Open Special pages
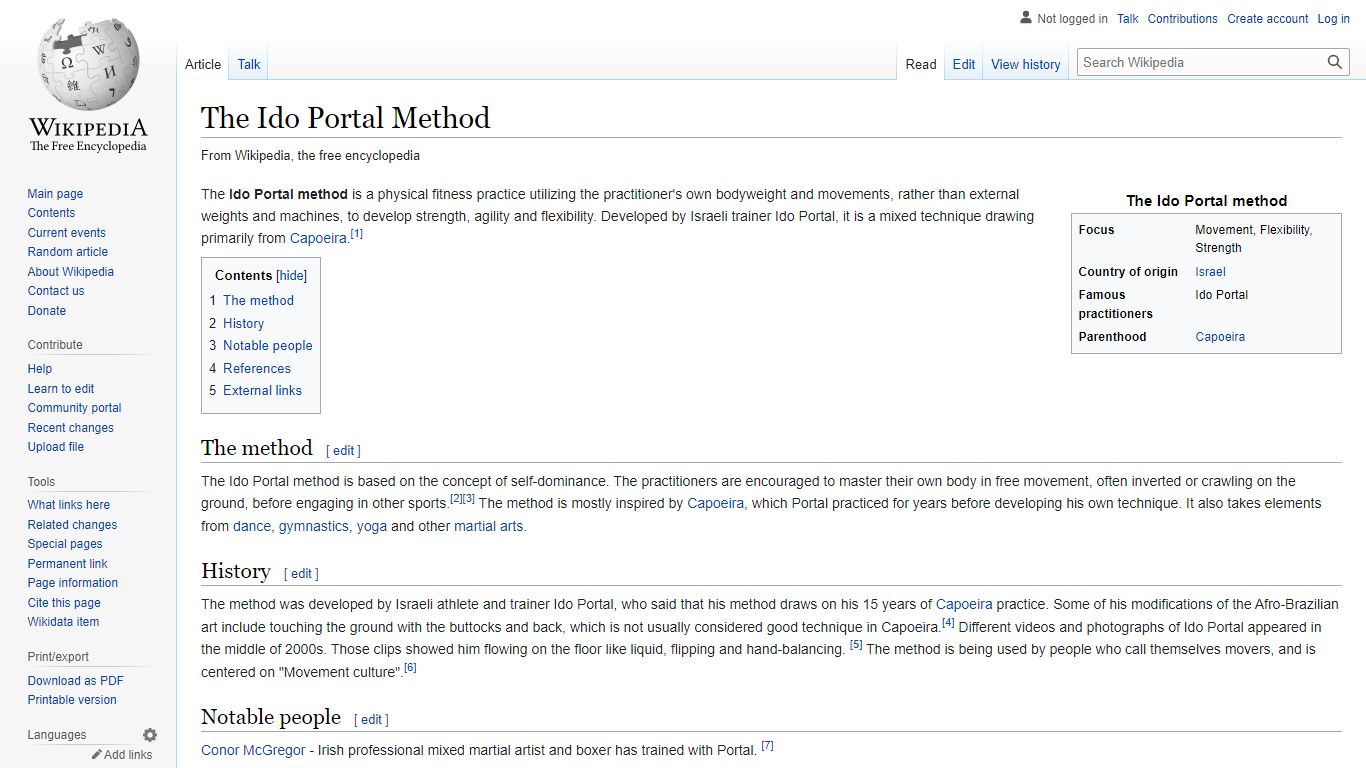 click(x=65, y=544)
